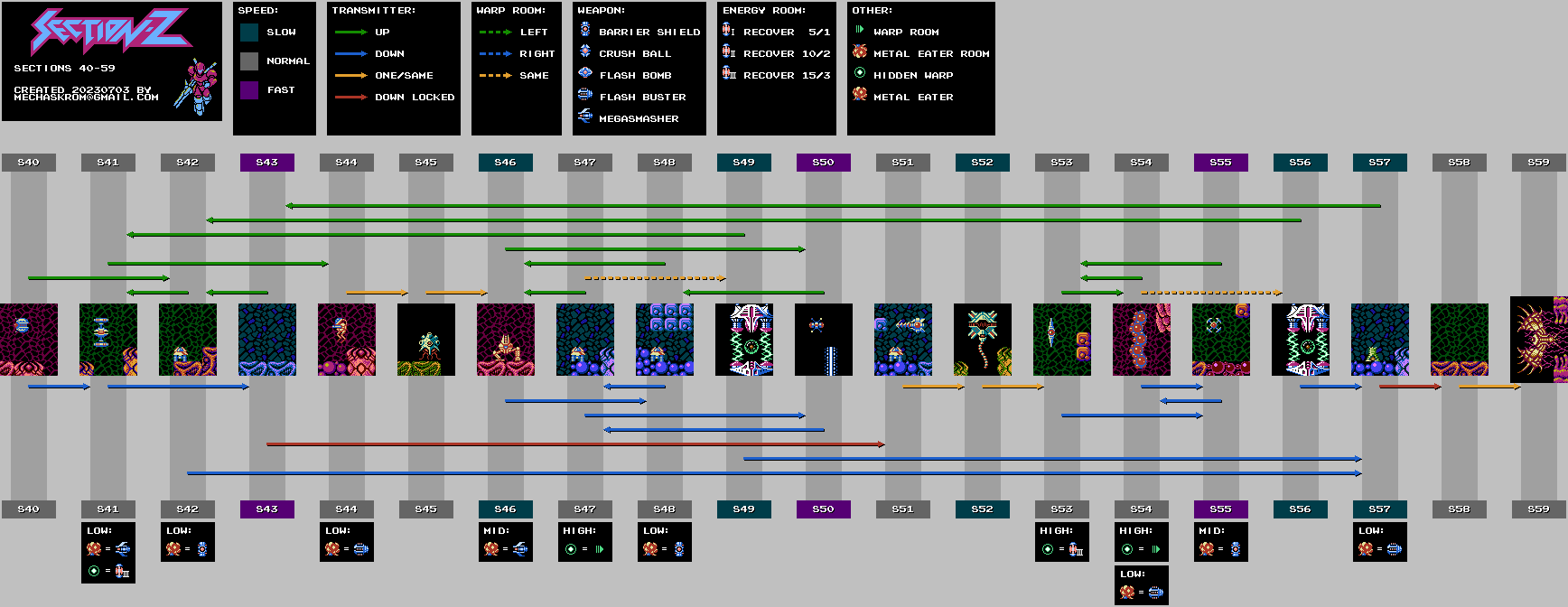Click the 'TRANSMITTER:' legend heading
Screen dimensions: 1568x607
[374, 11]
